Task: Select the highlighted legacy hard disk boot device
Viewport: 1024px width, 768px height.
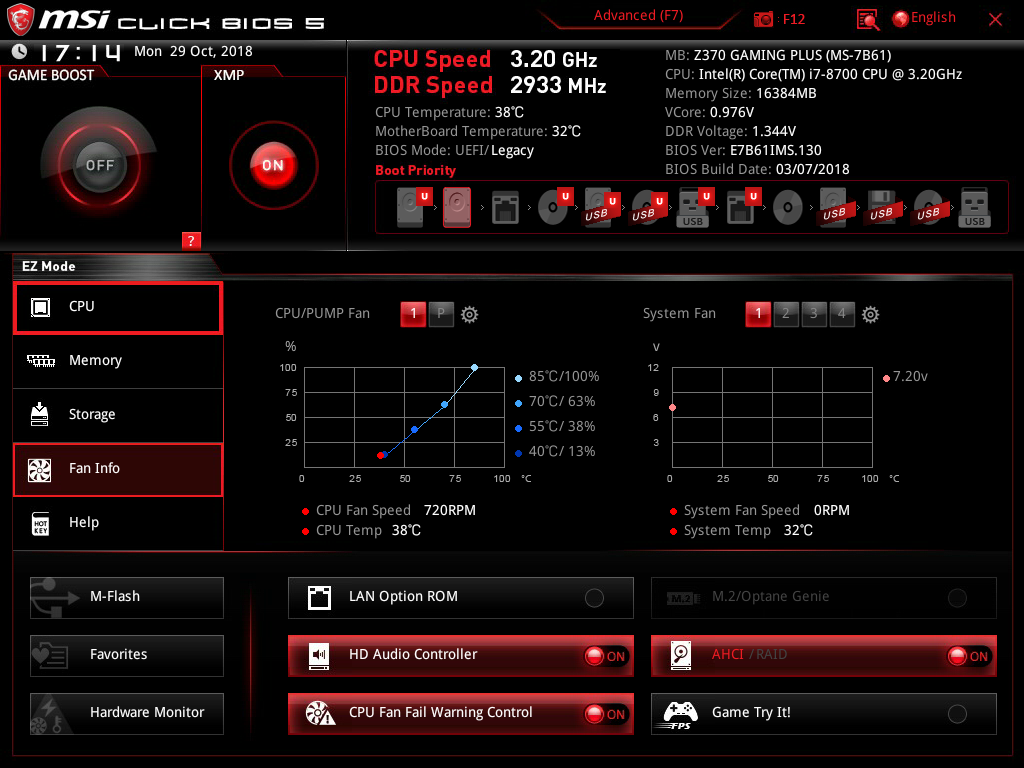Action: pyautogui.click(x=457, y=207)
